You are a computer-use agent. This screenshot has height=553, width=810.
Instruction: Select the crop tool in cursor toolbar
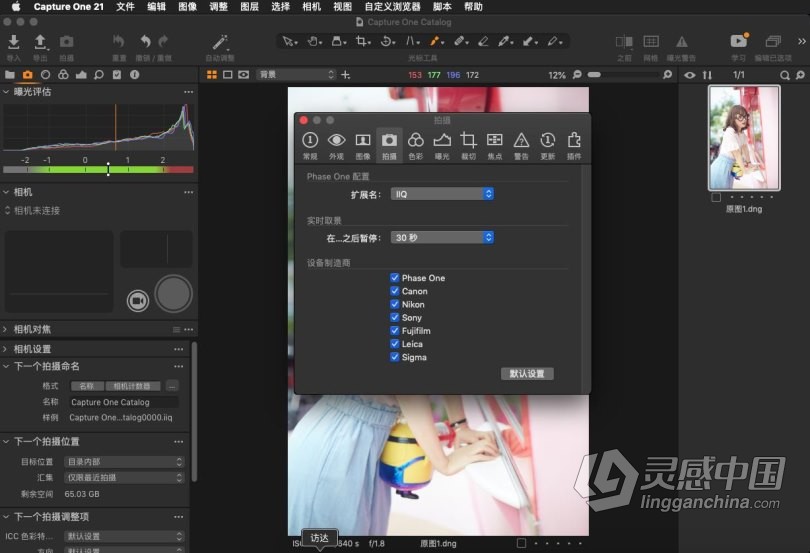pyautogui.click(x=363, y=41)
